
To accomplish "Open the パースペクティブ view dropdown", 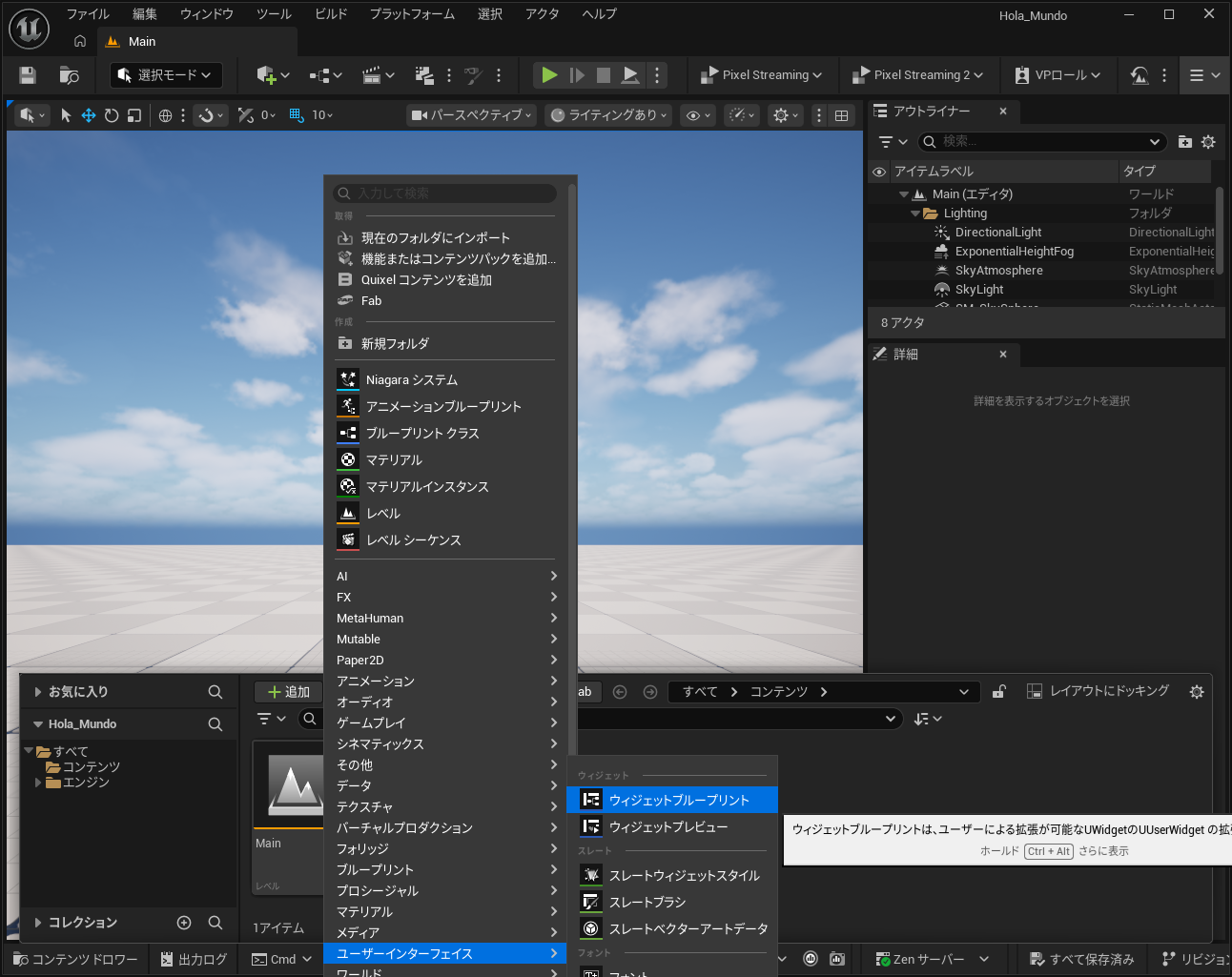I will point(471,115).
